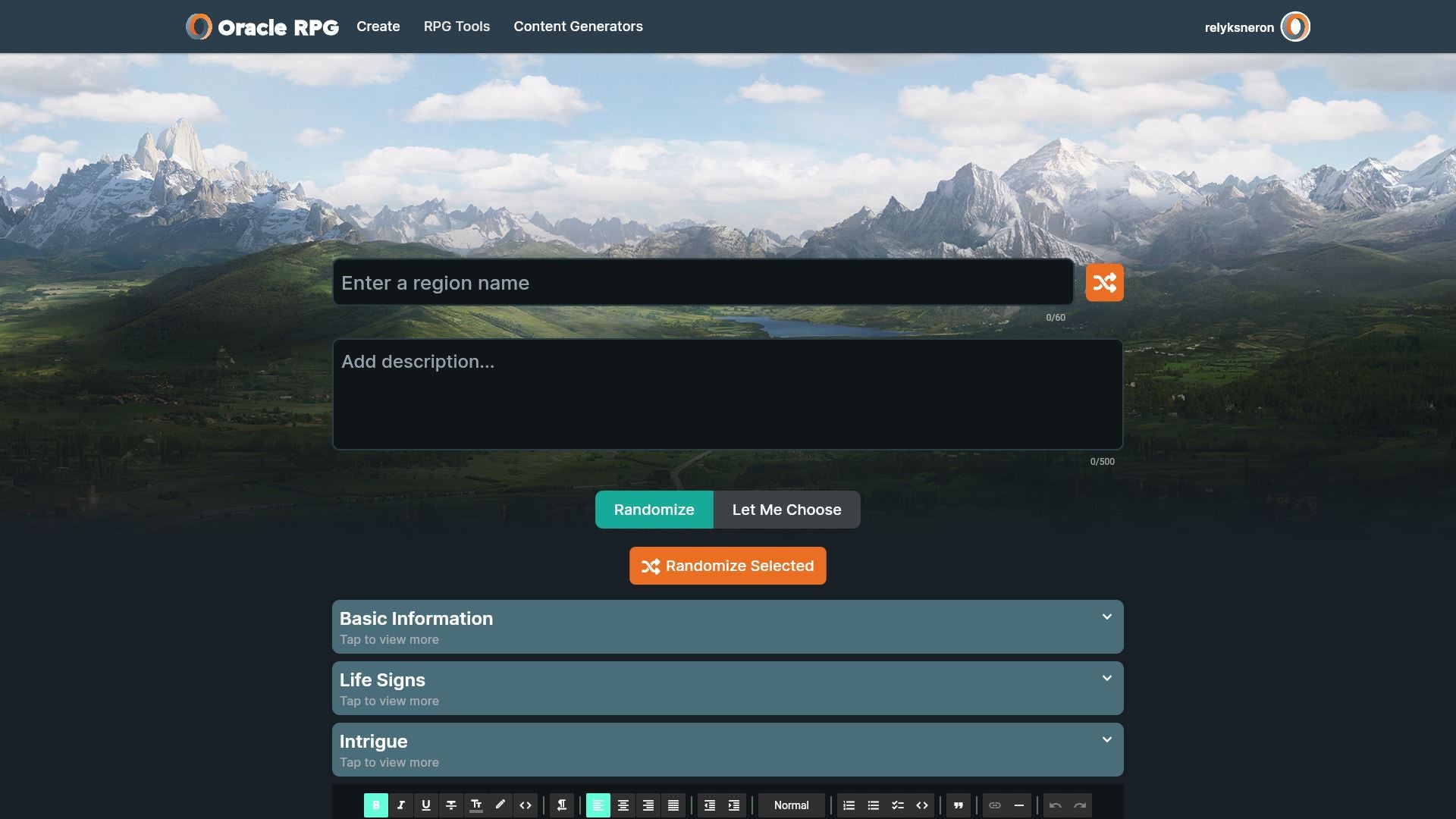
Task: Open the Normal text style dropdown
Action: point(791,805)
